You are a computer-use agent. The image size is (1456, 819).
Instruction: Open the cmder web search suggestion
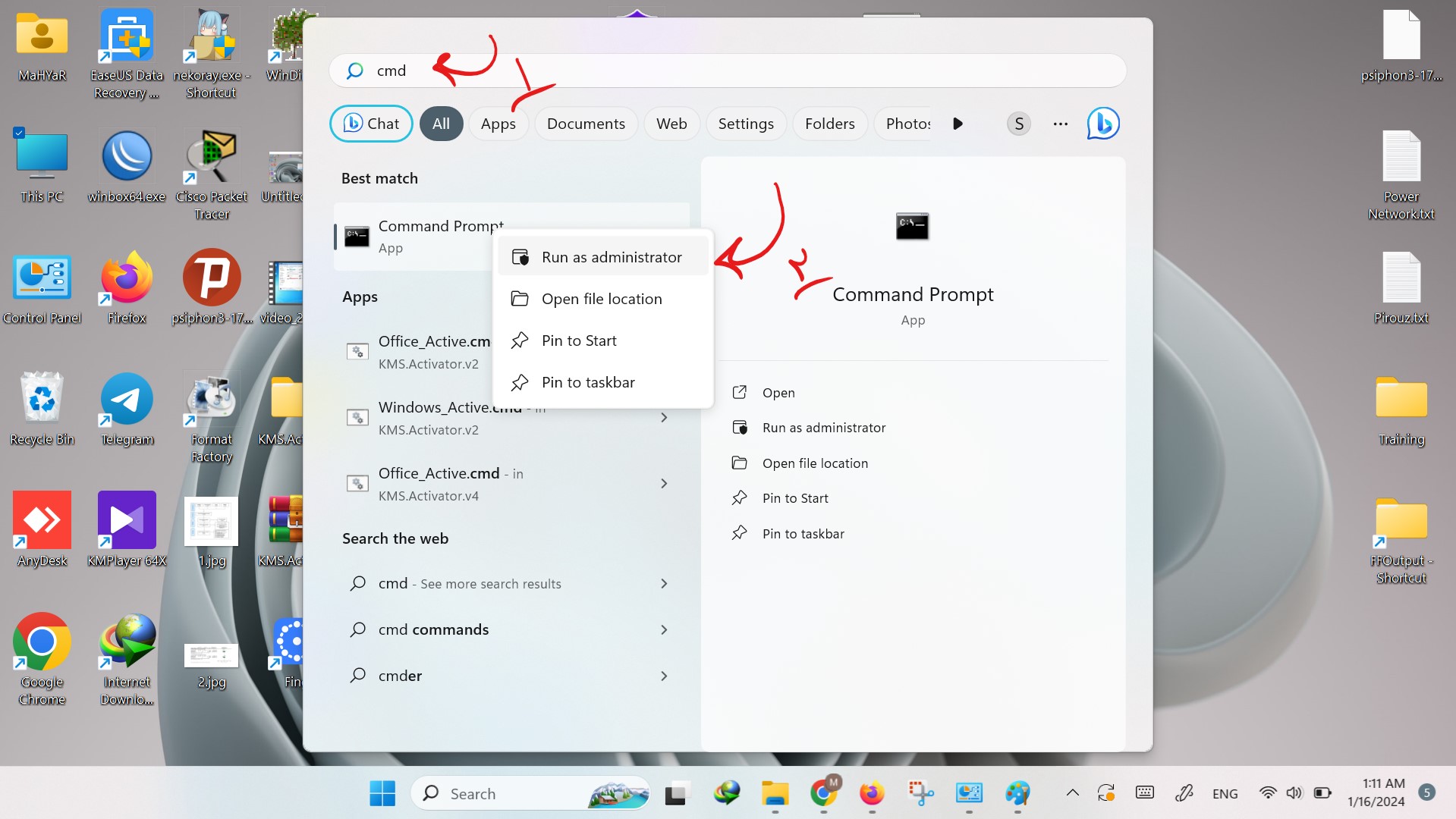point(511,676)
